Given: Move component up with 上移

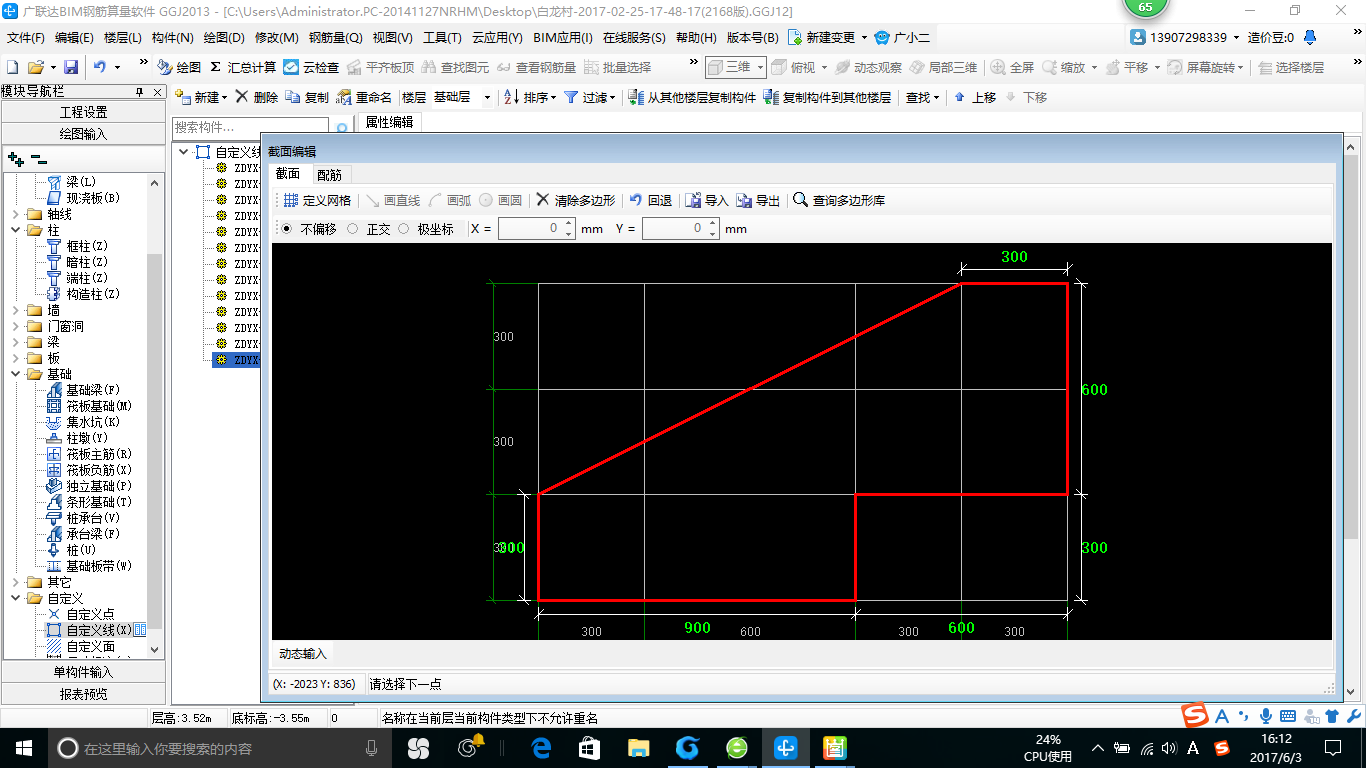Looking at the screenshot, I should (975, 97).
